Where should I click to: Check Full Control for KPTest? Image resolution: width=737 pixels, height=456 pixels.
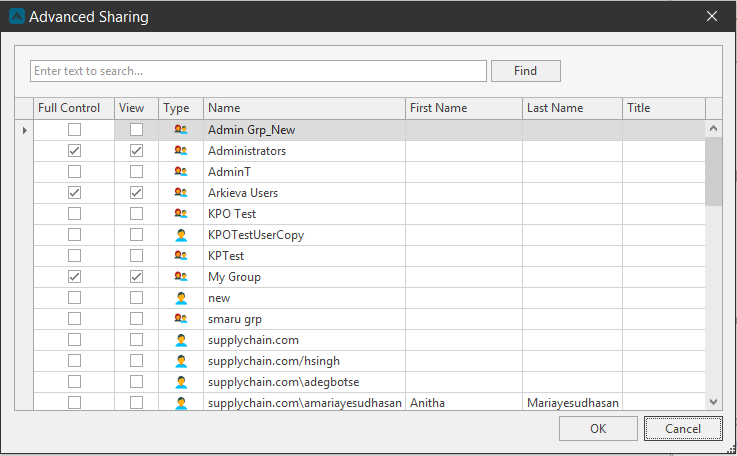(74, 255)
